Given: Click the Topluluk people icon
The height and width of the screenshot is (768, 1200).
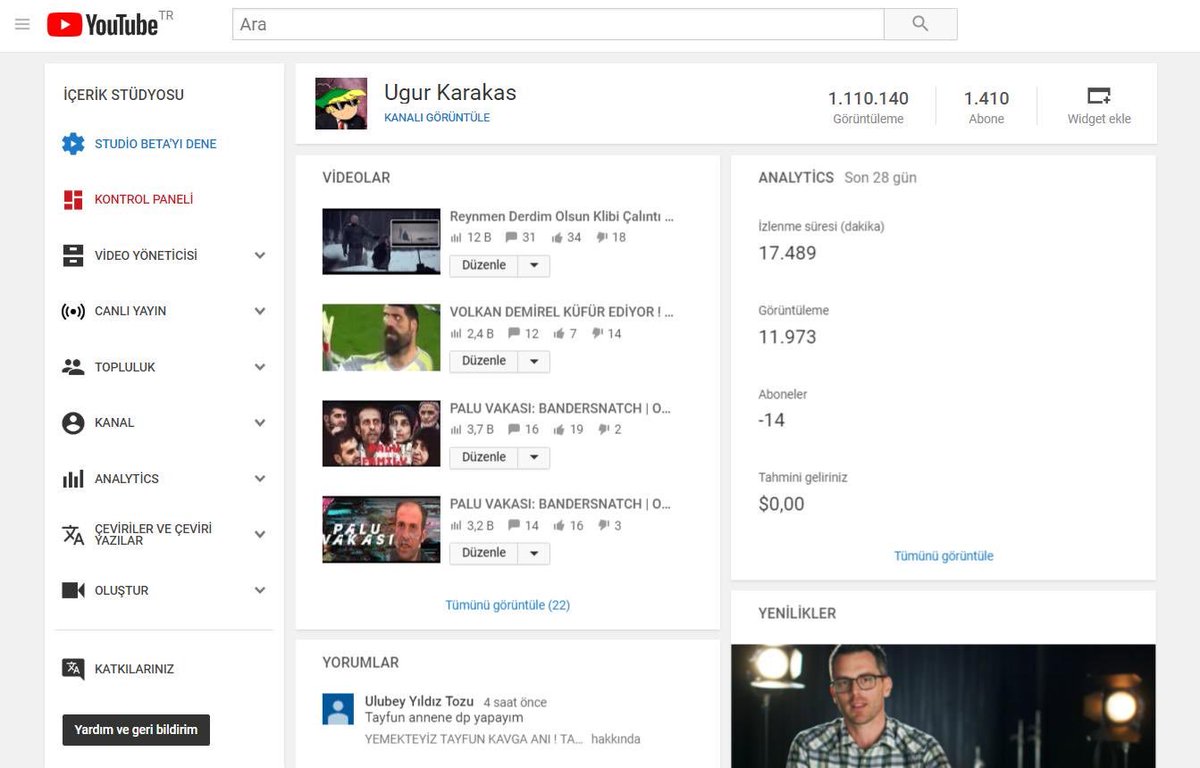Looking at the screenshot, I should pos(73,367).
